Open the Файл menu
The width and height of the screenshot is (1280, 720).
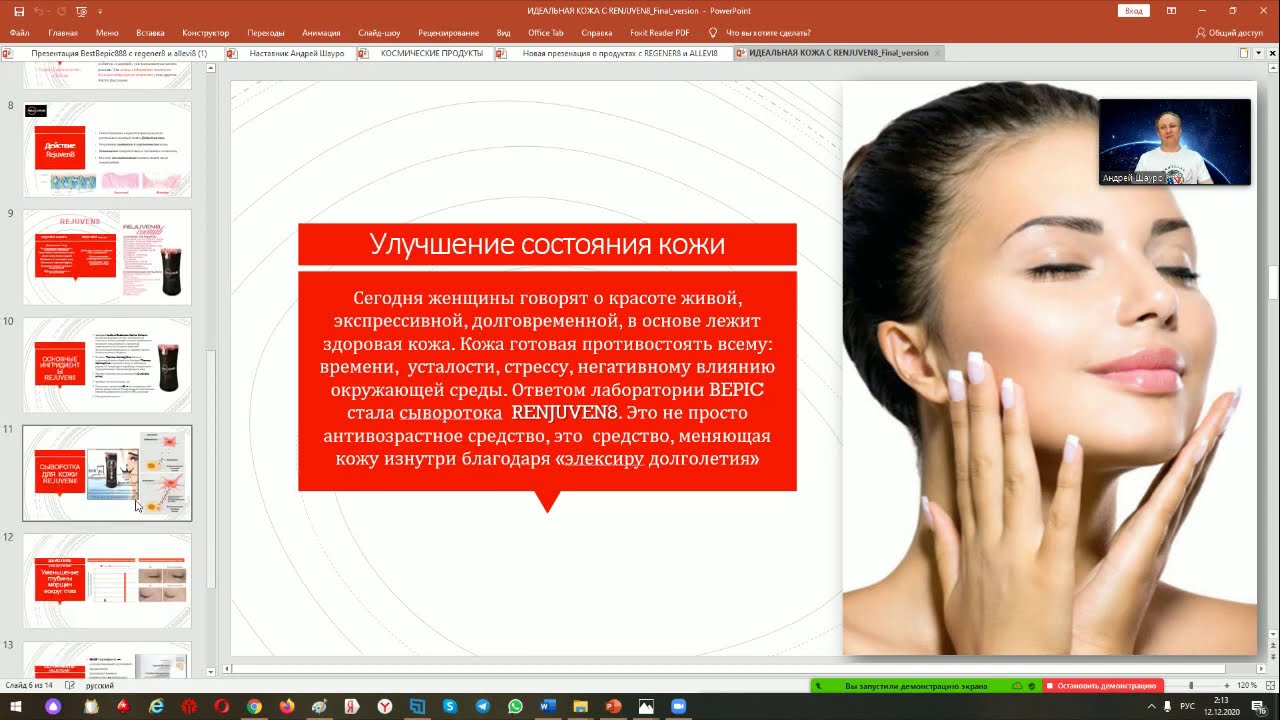click(19, 33)
